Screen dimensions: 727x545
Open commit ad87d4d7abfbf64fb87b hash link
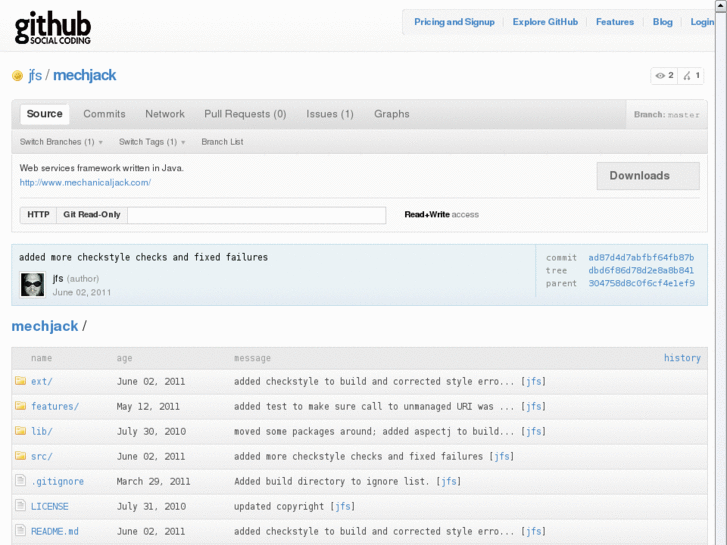click(641, 257)
